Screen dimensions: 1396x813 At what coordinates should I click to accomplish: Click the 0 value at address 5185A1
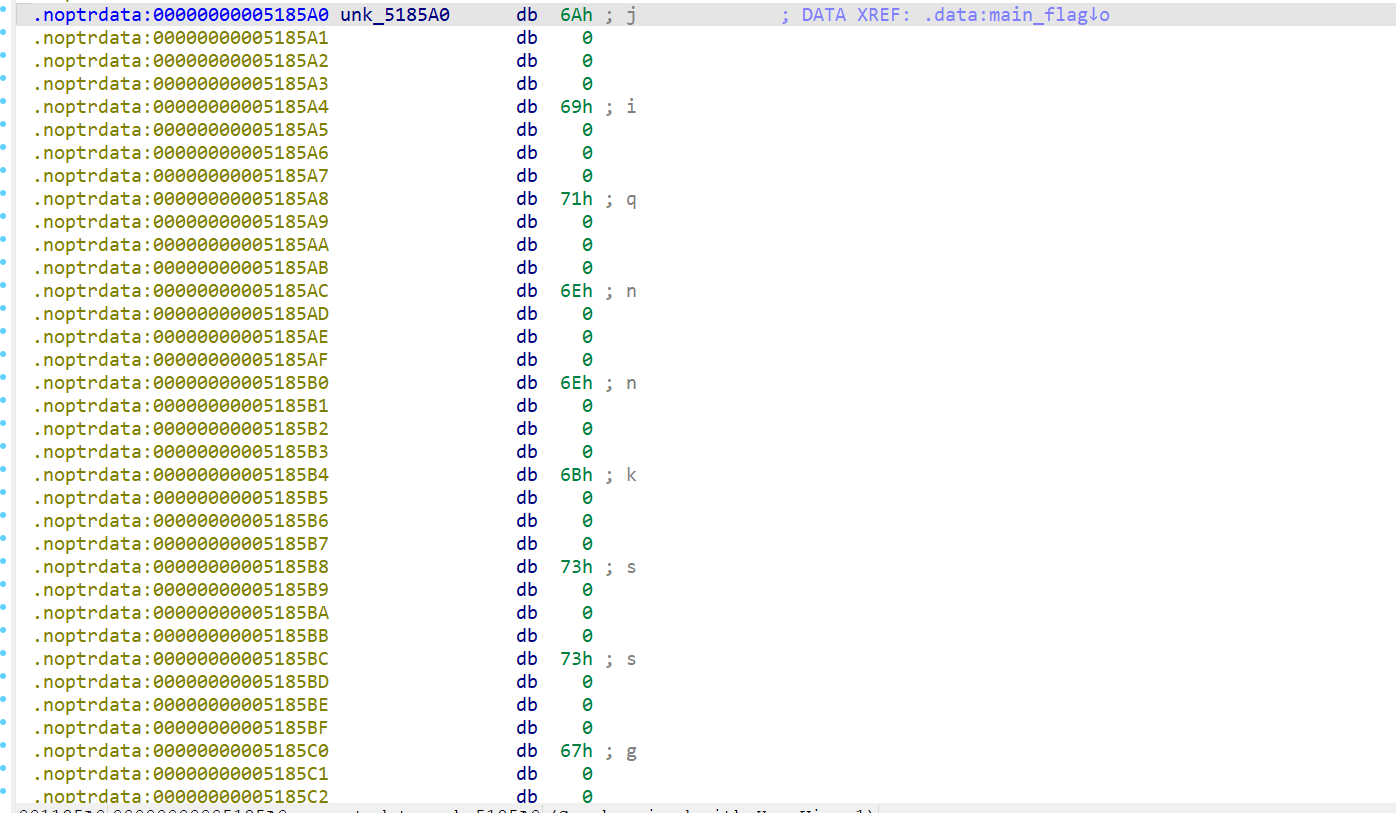click(587, 38)
